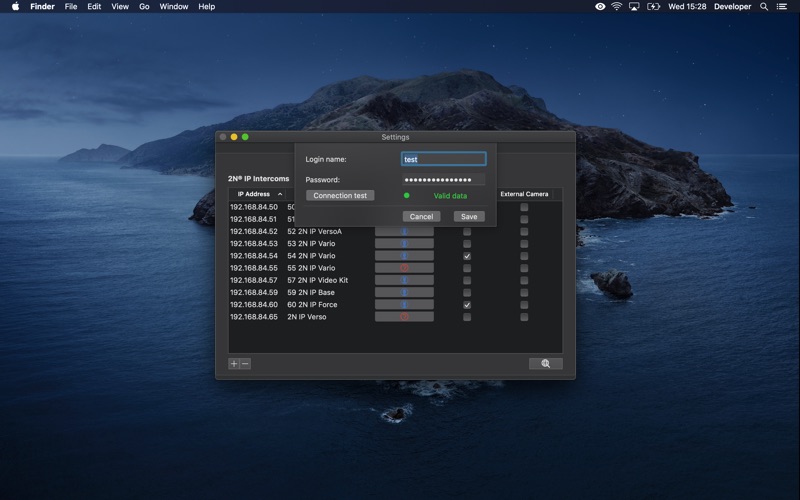Click the network search magnifier button
This screenshot has height=500, width=800.
[x=545, y=364]
